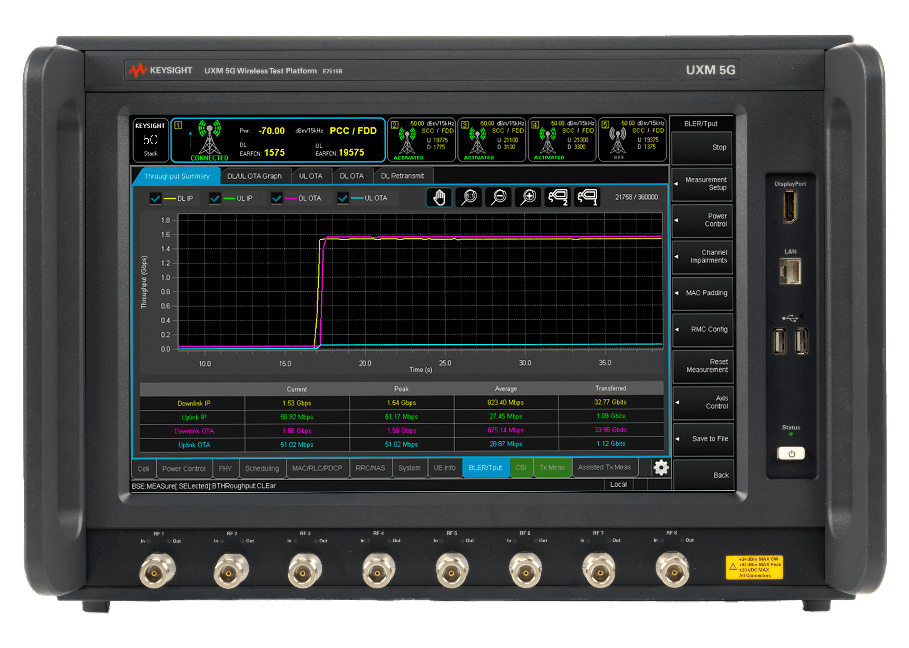Click the zoom in magnifier icon
This screenshot has width=909, height=648.
coord(527,197)
